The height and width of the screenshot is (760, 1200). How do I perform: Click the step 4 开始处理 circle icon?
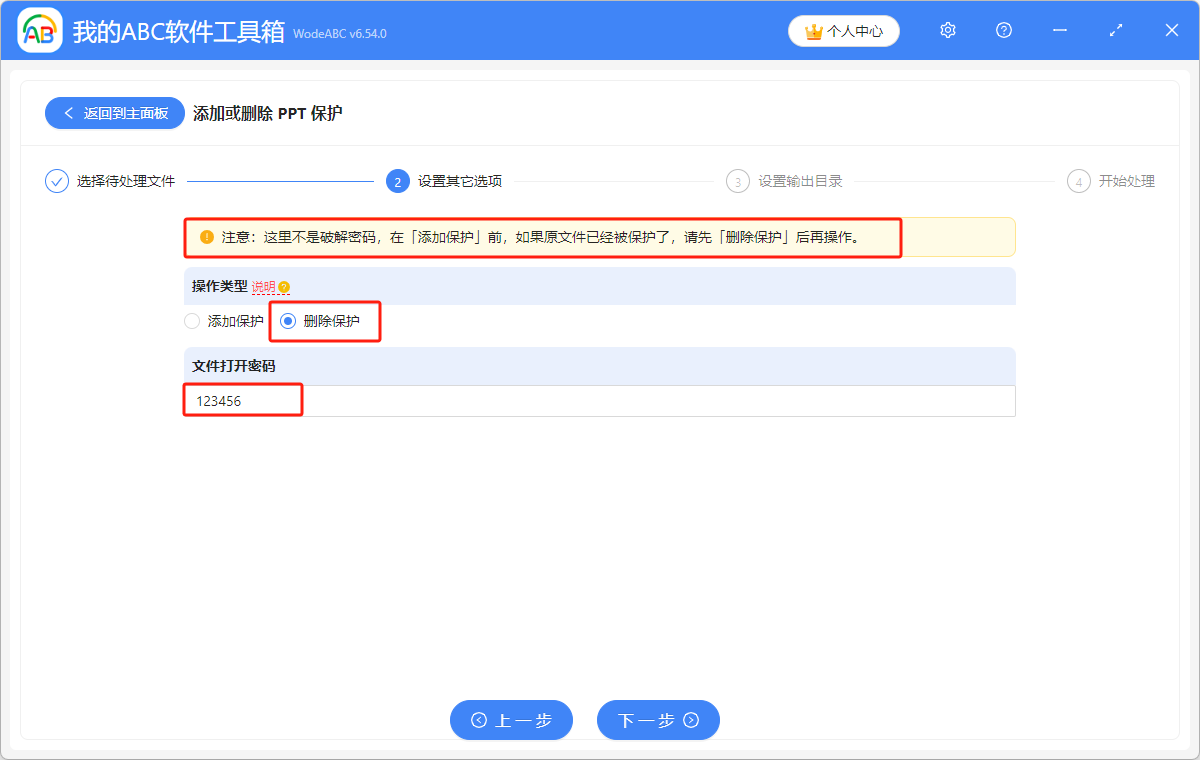[x=1078, y=181]
